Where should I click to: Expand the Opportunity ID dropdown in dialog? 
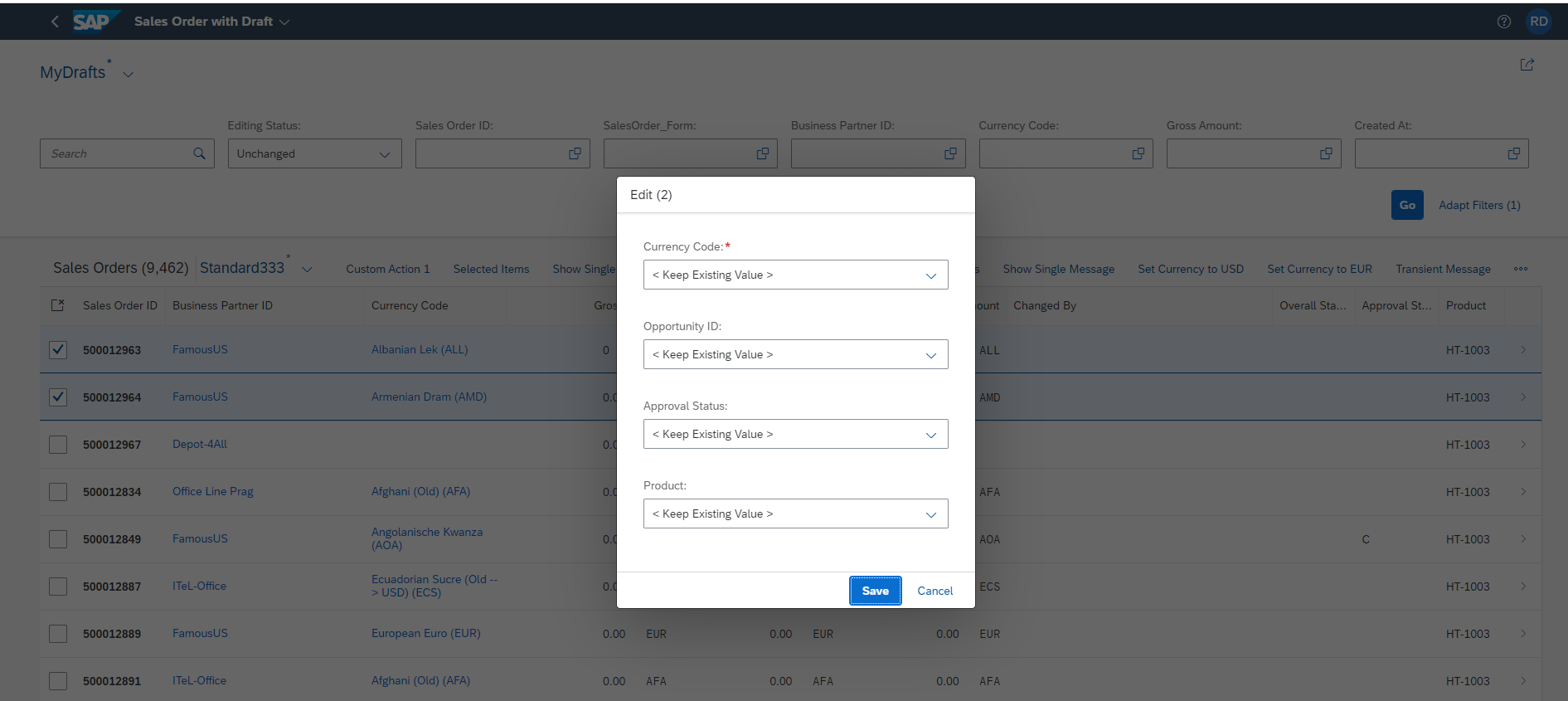click(x=931, y=355)
